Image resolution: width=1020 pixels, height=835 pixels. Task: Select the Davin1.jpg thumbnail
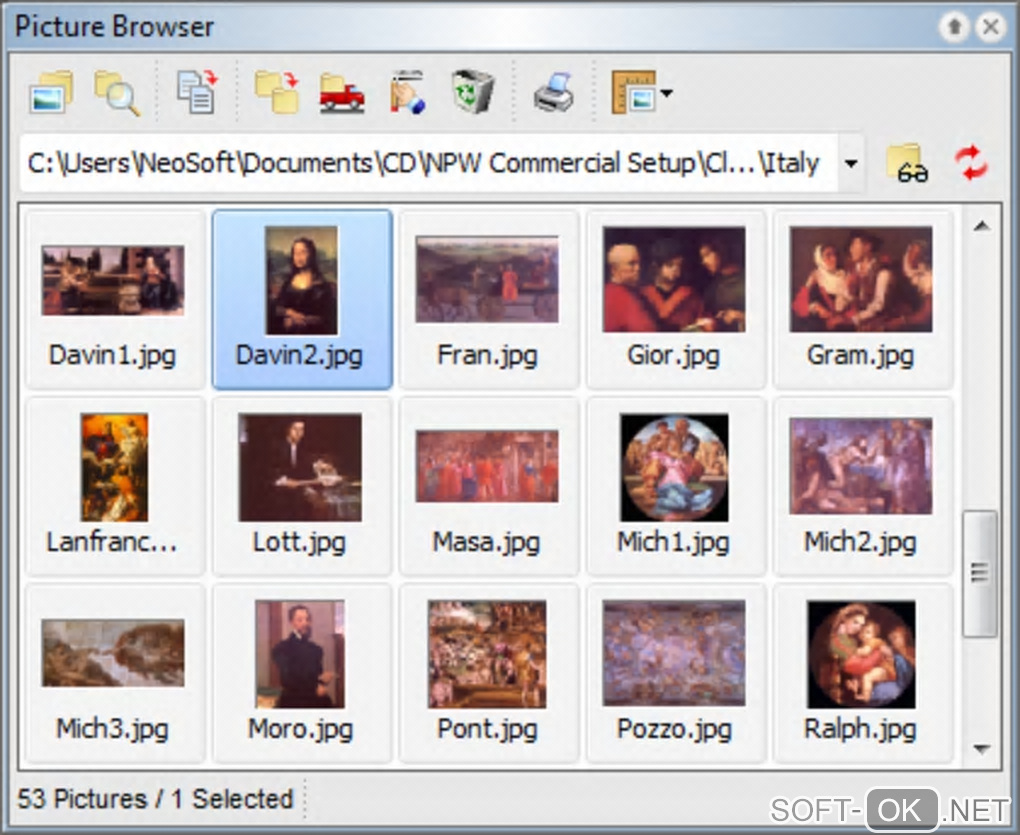point(115,299)
